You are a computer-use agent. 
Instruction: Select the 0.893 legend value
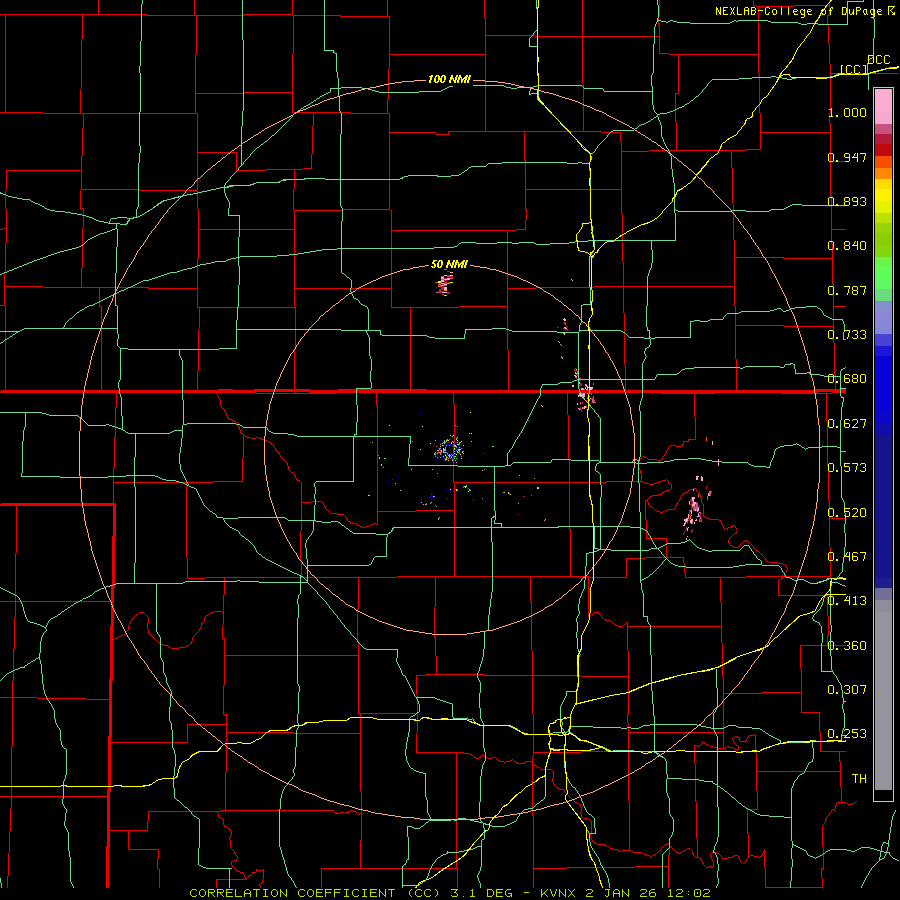847,201
